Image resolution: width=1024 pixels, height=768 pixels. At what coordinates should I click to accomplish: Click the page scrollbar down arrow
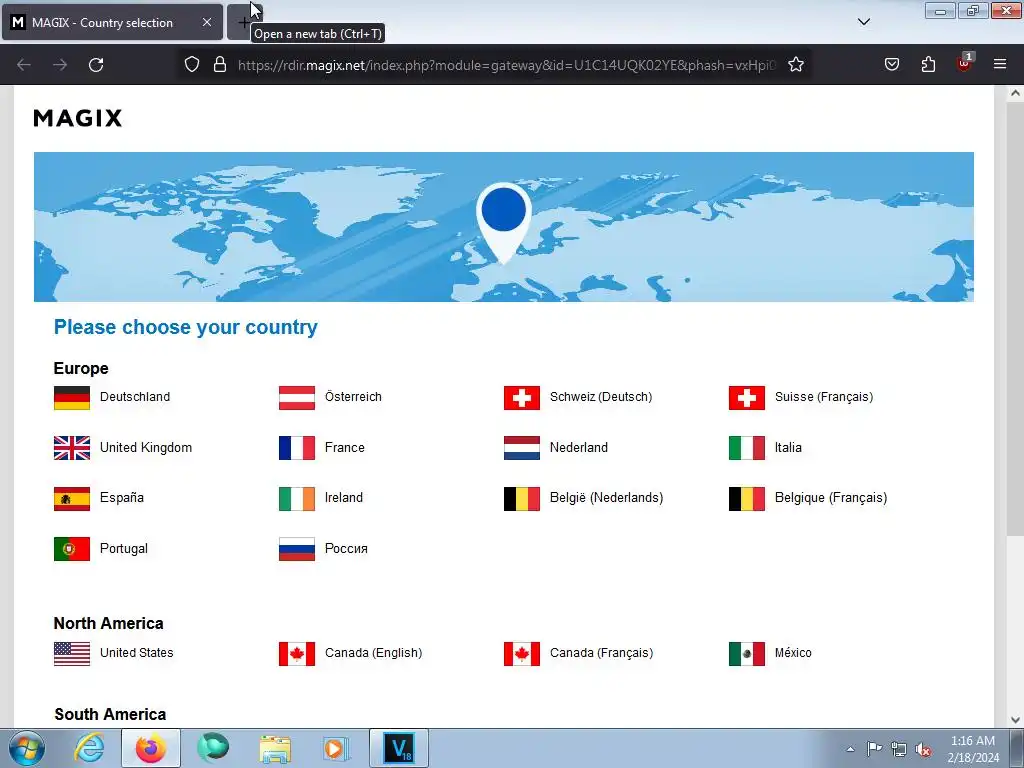click(1015, 720)
